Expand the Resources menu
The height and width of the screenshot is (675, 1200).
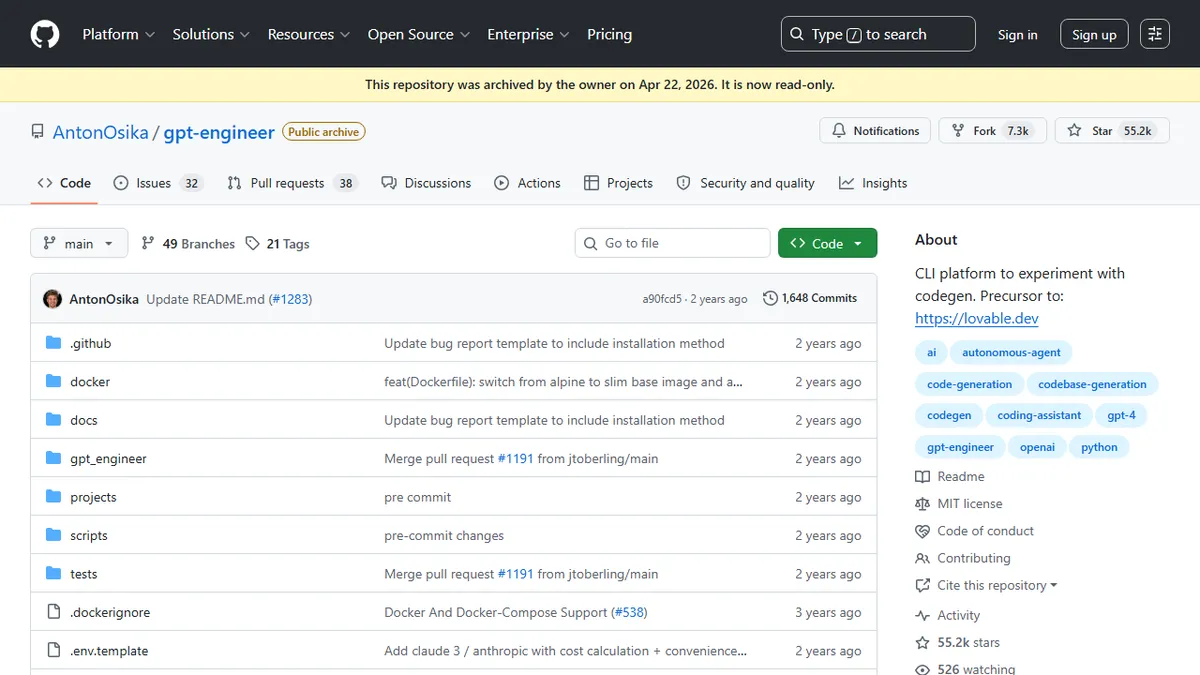point(308,34)
